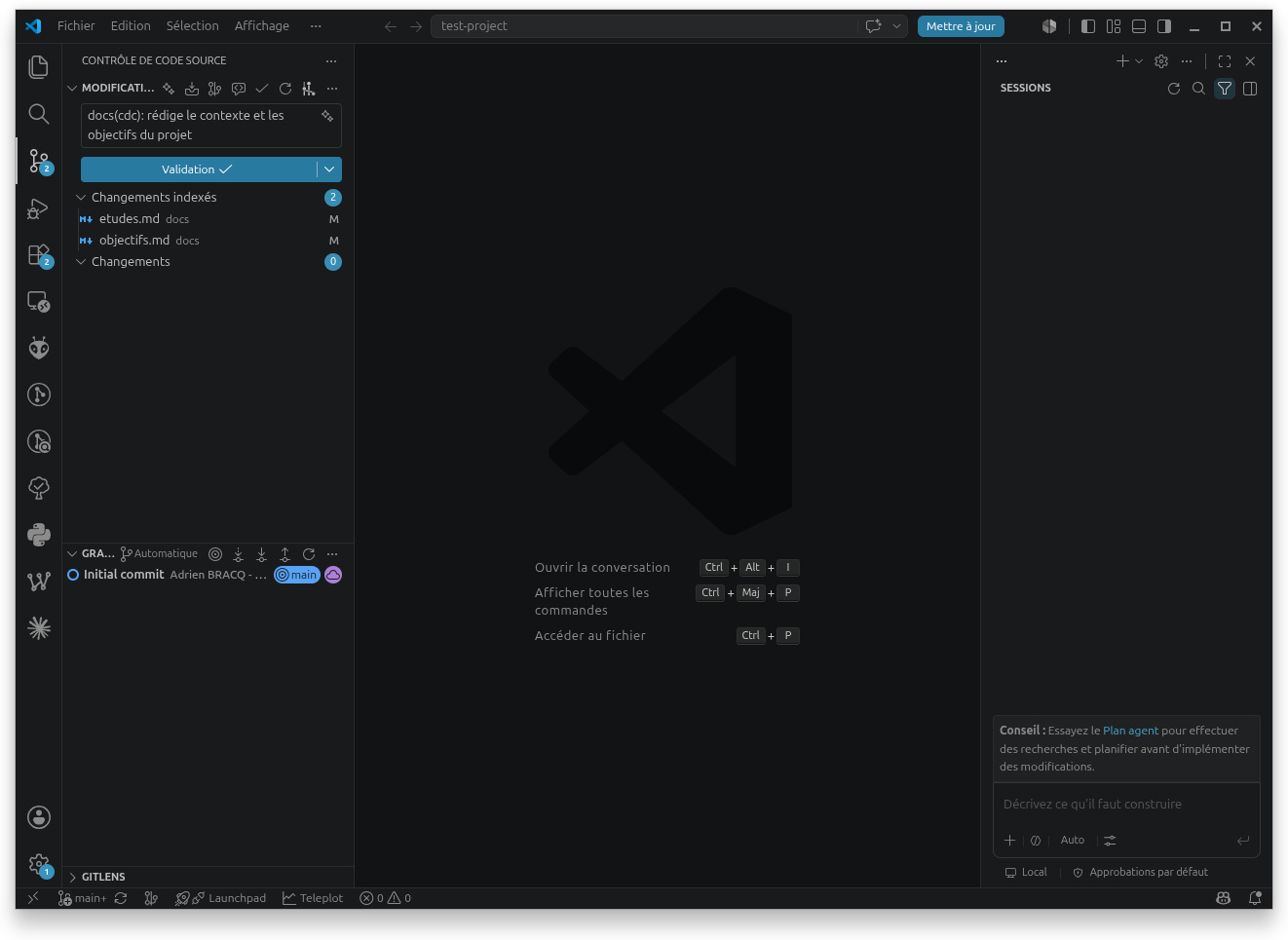Toggle the secondary side bar layout button
Screen dimensions: 1288x940
[1164, 26]
